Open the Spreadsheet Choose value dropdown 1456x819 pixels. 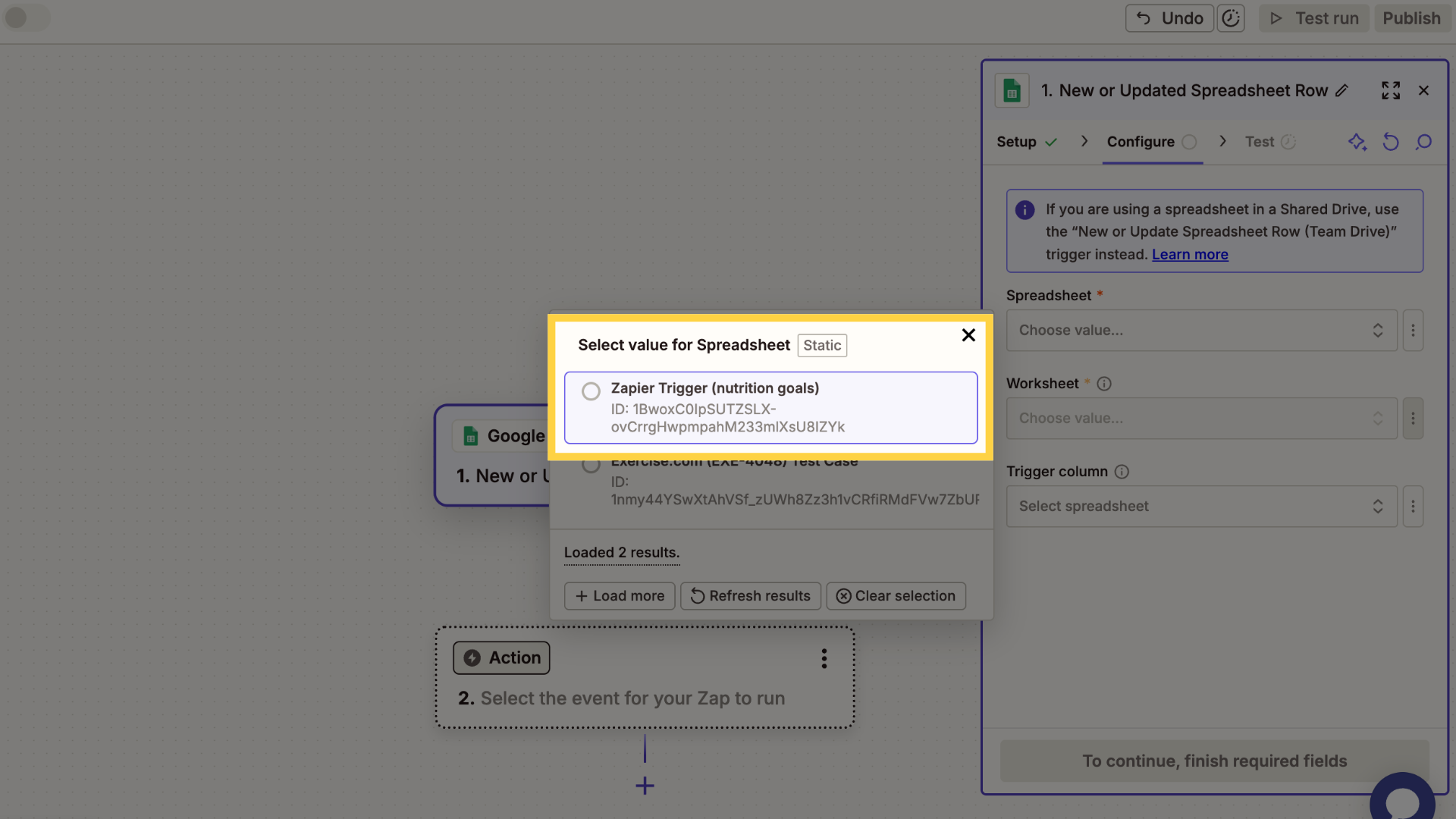click(1201, 331)
